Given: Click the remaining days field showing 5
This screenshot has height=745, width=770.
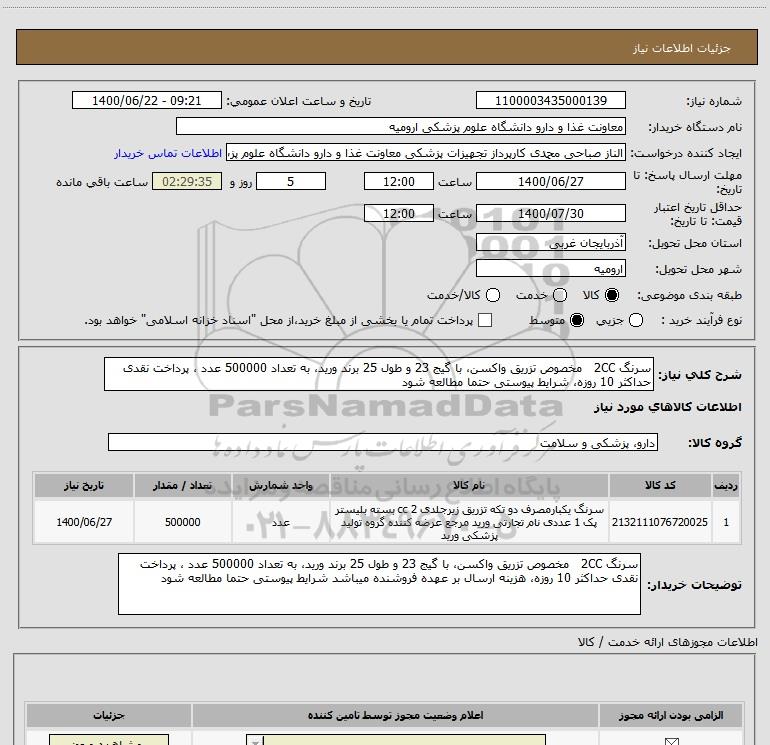Looking at the screenshot, I should [291, 182].
